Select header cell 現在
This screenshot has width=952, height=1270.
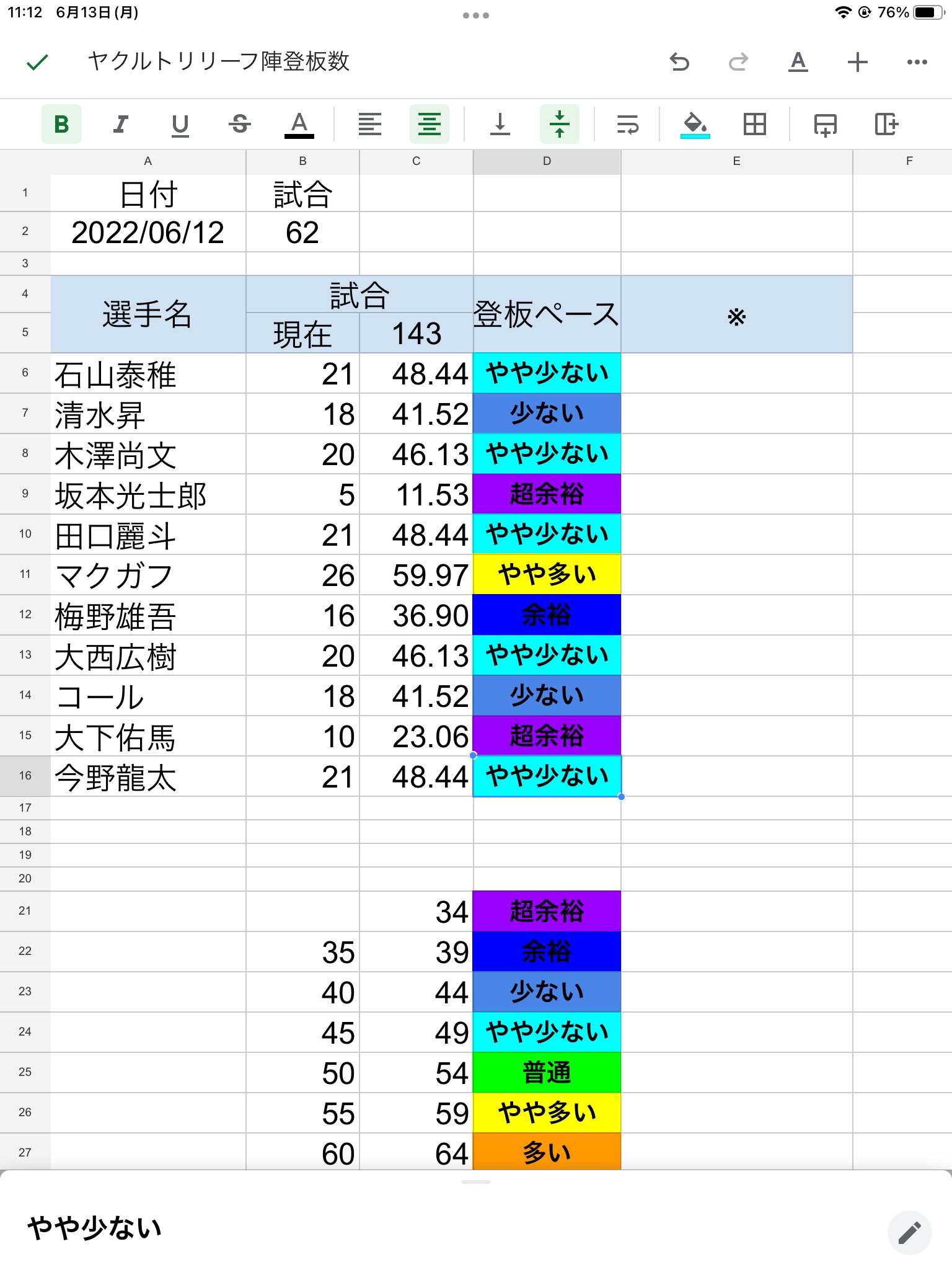[302, 334]
